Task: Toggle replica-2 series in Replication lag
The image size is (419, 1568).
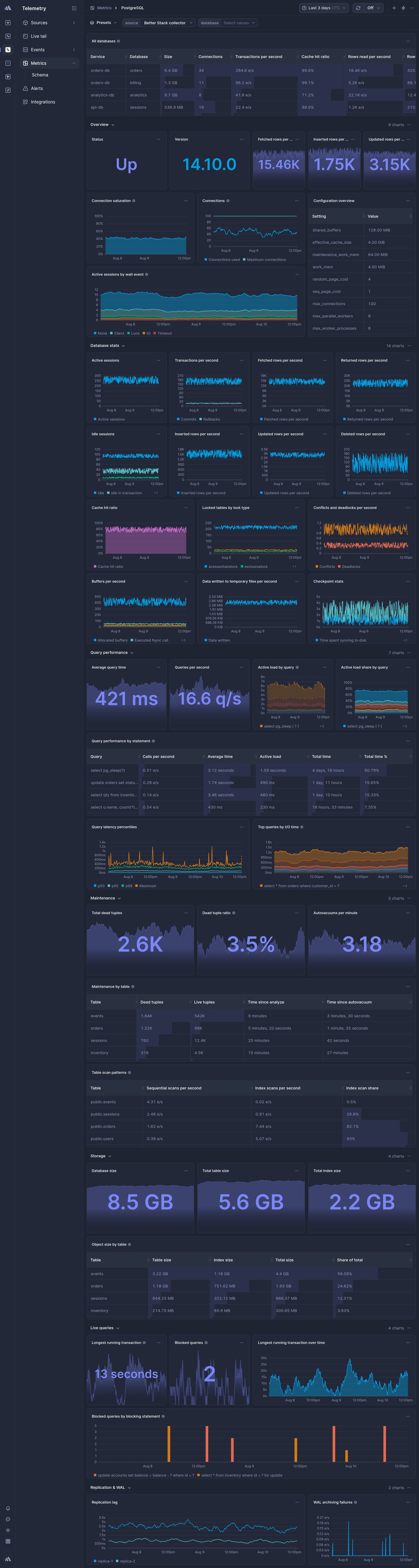Action: pyautogui.click(x=126, y=1561)
